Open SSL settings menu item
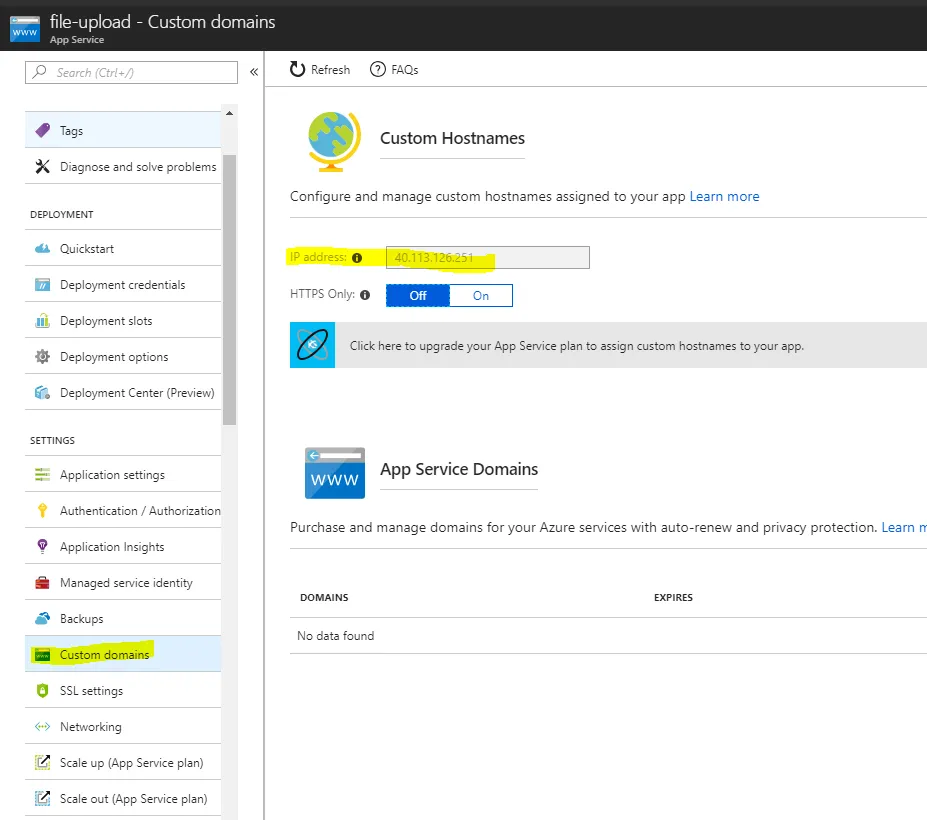Image resolution: width=927 pixels, height=820 pixels. tap(123, 691)
